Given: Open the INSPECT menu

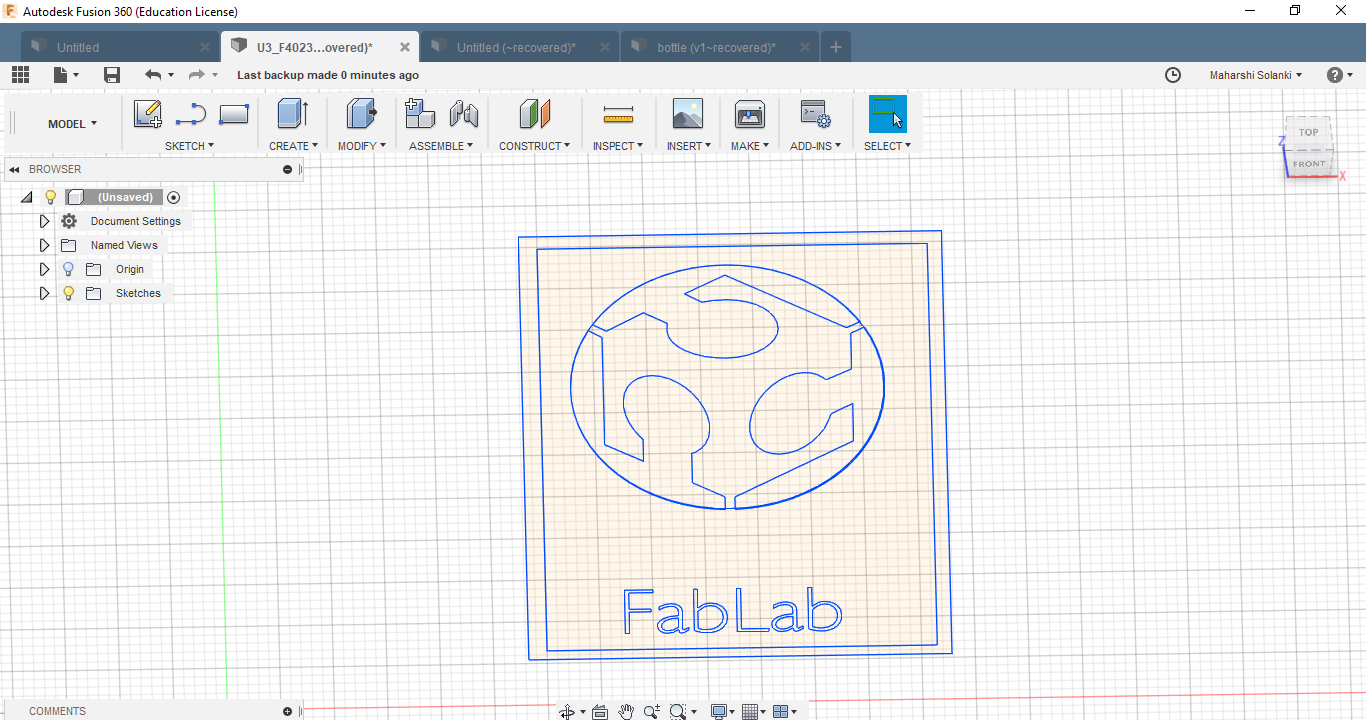Looking at the screenshot, I should 618,146.
